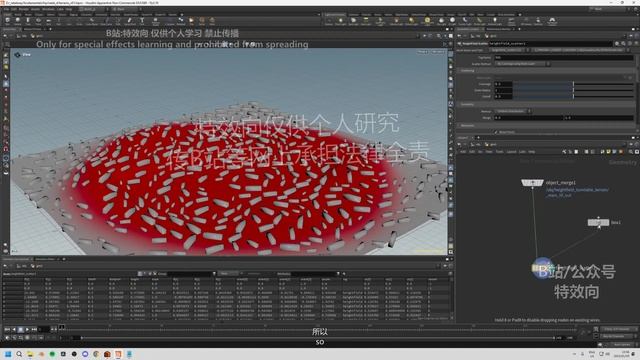Image resolution: width=640 pixels, height=360 pixels.
Task: Switch to Lights and Cameras shelf tab
Action: tap(335, 14)
